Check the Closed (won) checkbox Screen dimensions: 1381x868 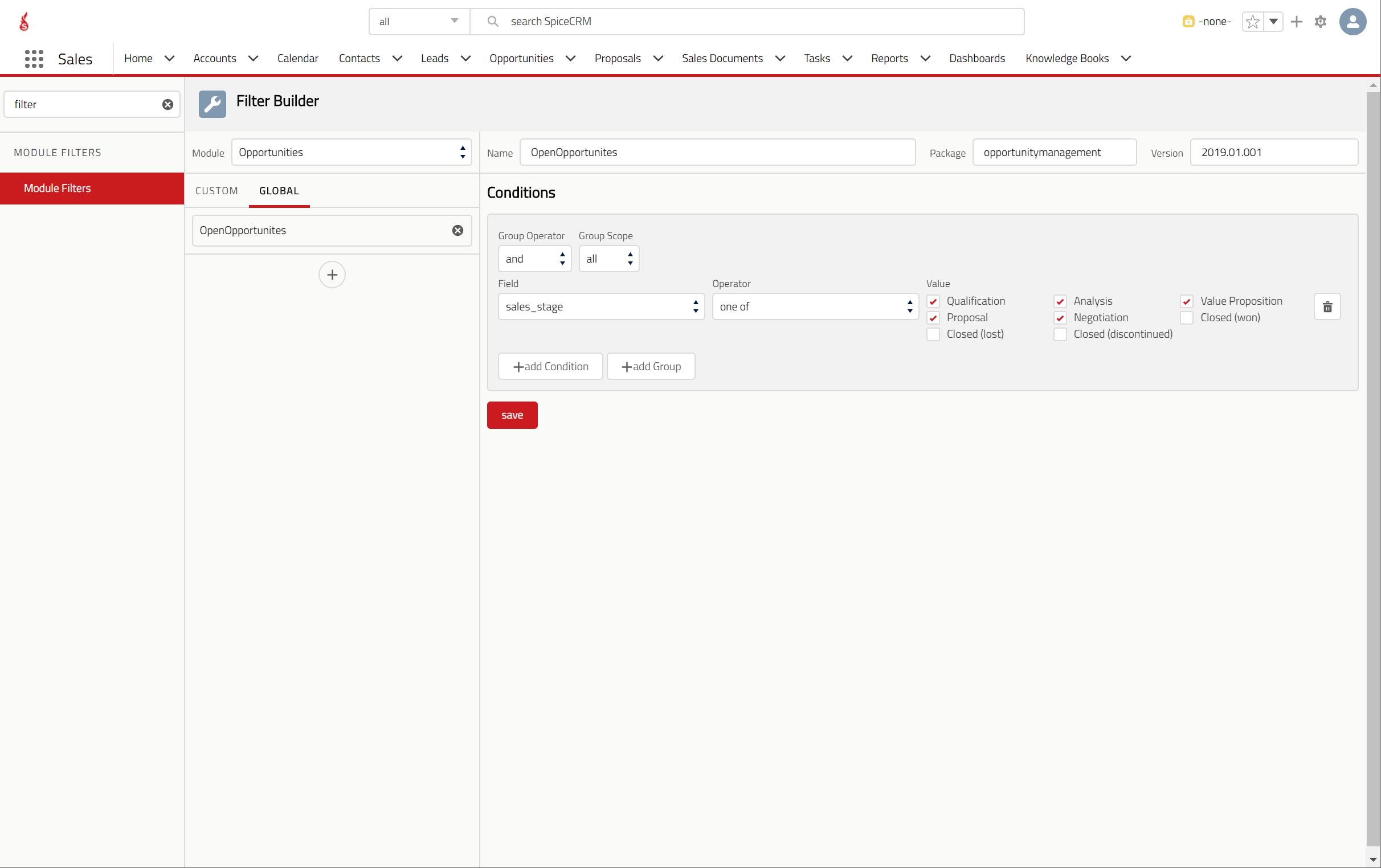(1187, 318)
